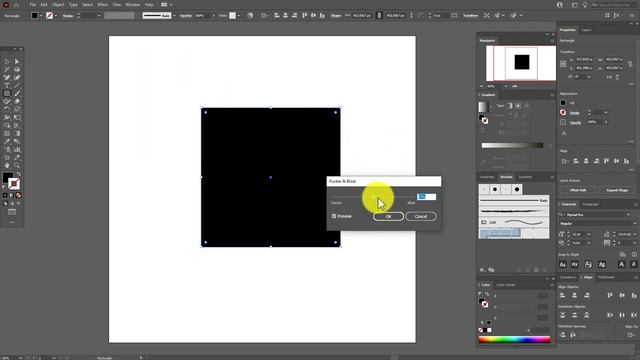Open the Navigator panel options menu
640x360 pixels.
point(552,41)
